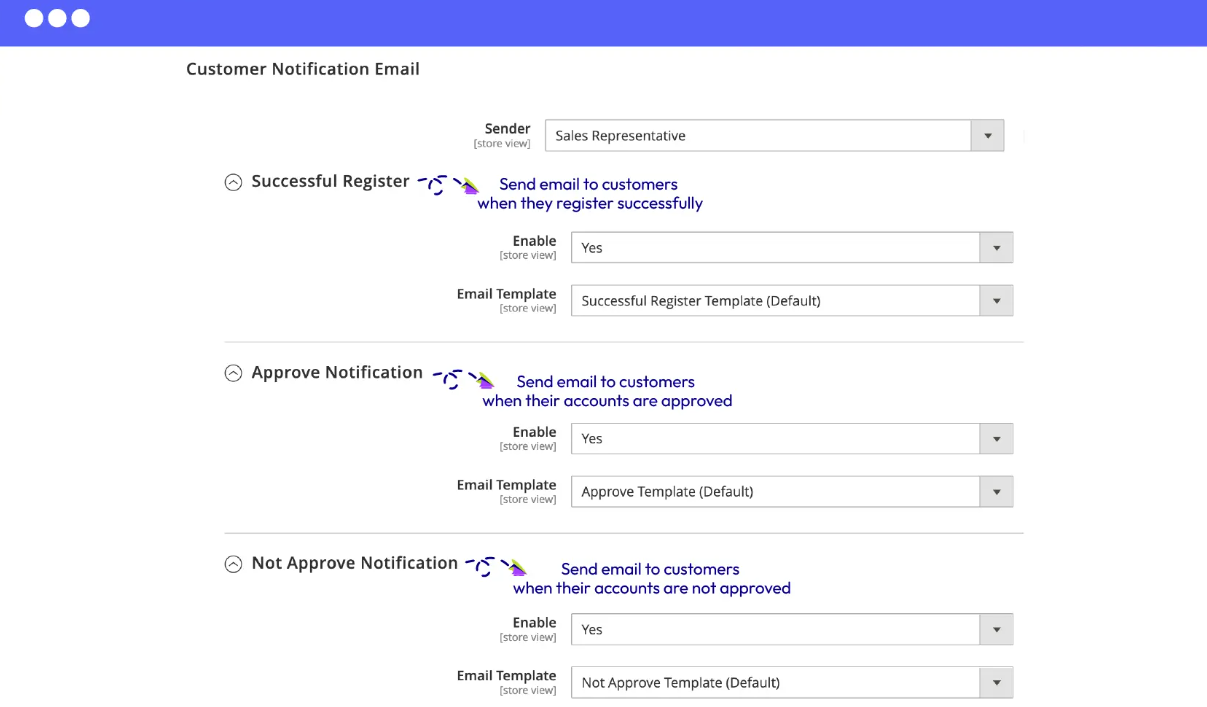Click arrow of Not Approve Enable dropdown
1207x707 pixels.
click(x=996, y=630)
